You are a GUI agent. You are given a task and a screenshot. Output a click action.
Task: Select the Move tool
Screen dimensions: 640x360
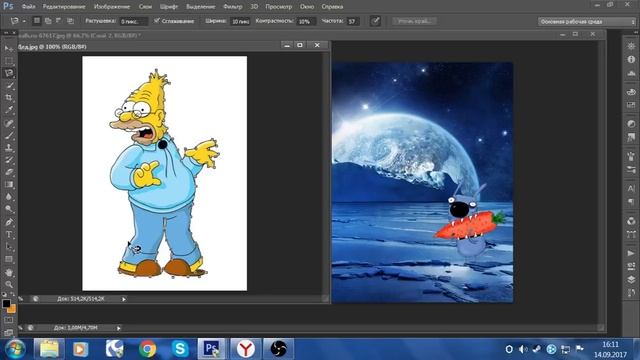(9, 48)
